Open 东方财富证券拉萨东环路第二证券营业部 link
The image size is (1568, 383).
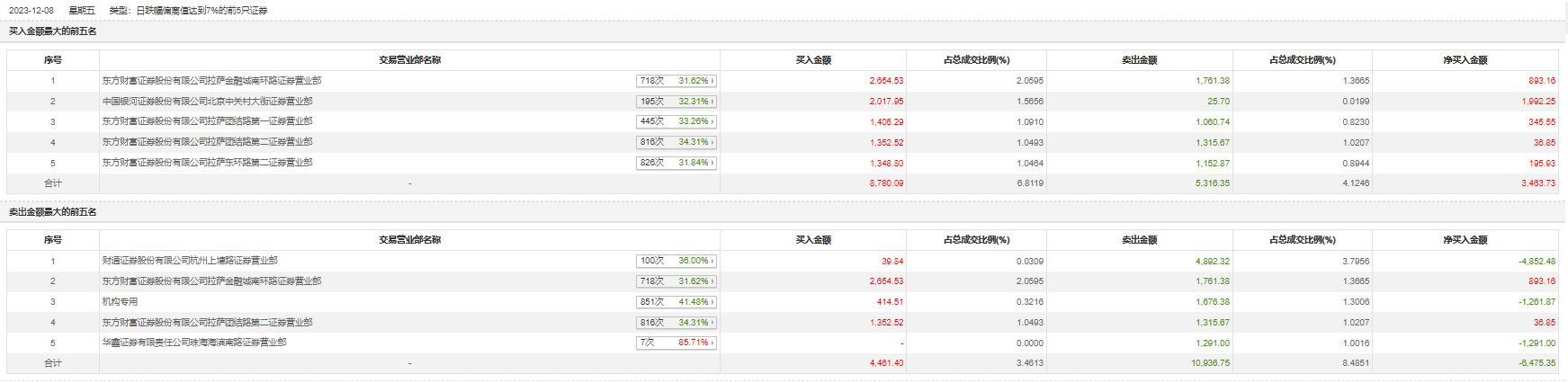click(207, 163)
